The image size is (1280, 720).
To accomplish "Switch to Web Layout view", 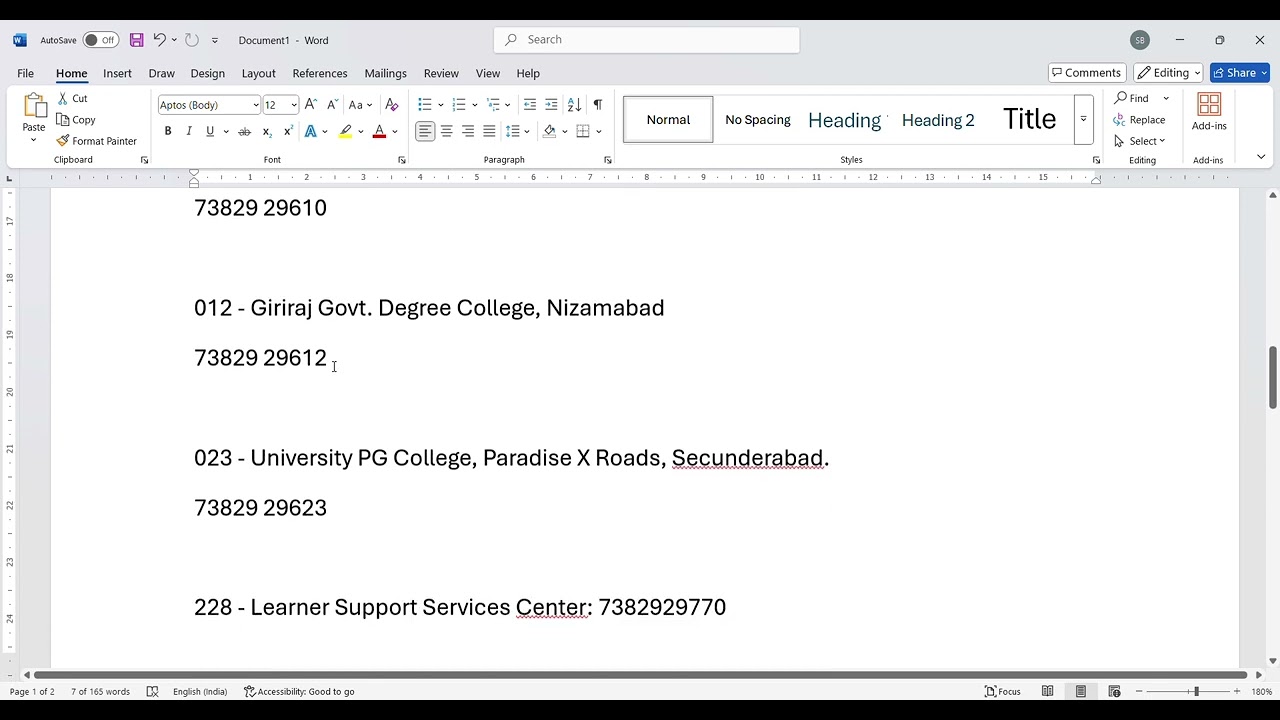I will click(1114, 691).
